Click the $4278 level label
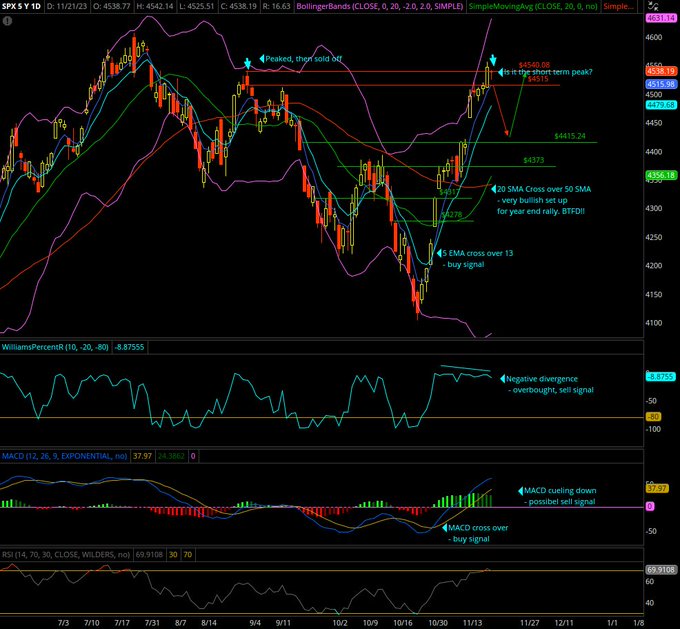The image size is (680, 629). tap(452, 214)
